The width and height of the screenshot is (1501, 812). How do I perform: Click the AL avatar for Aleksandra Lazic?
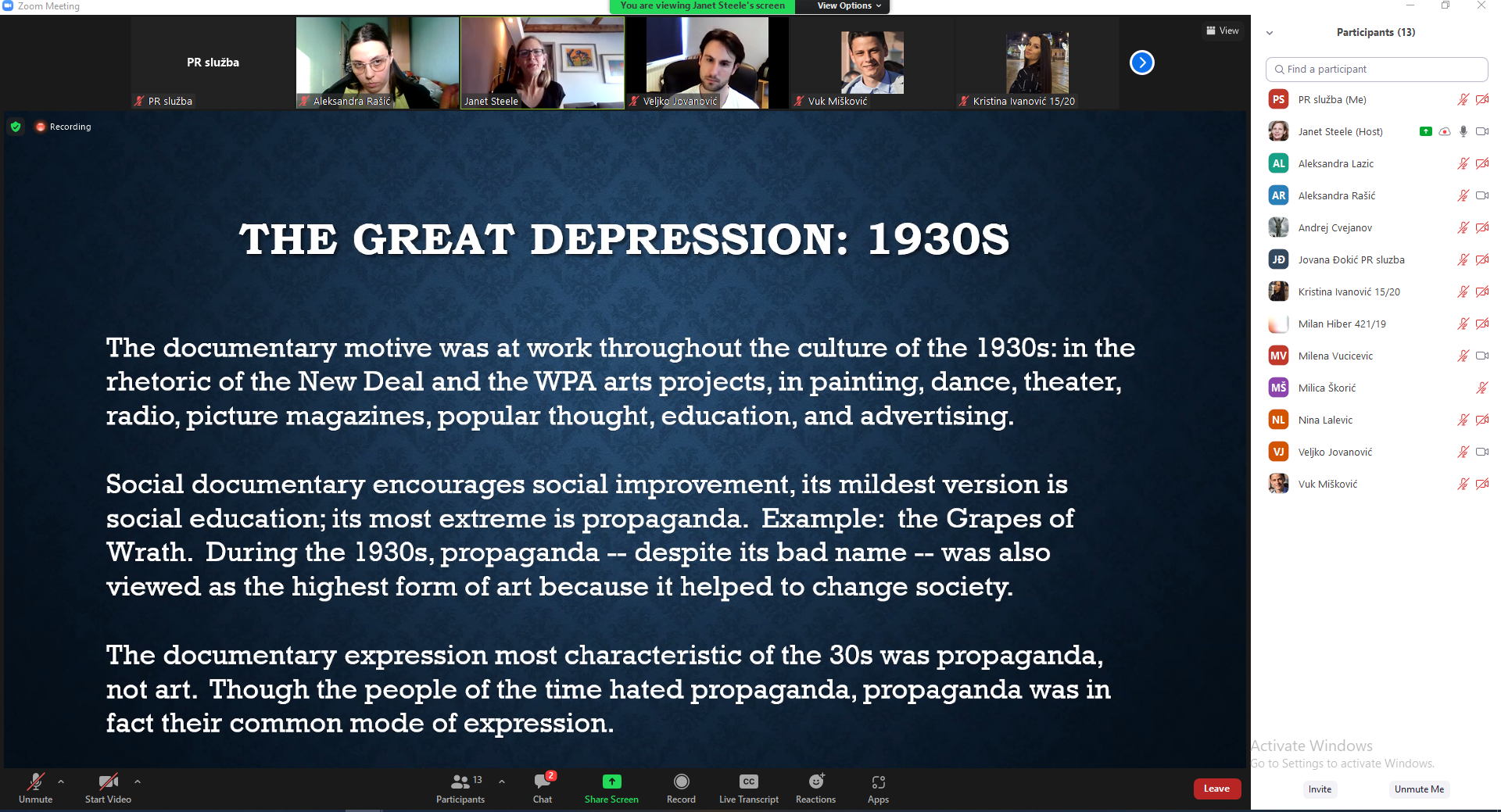(x=1278, y=163)
